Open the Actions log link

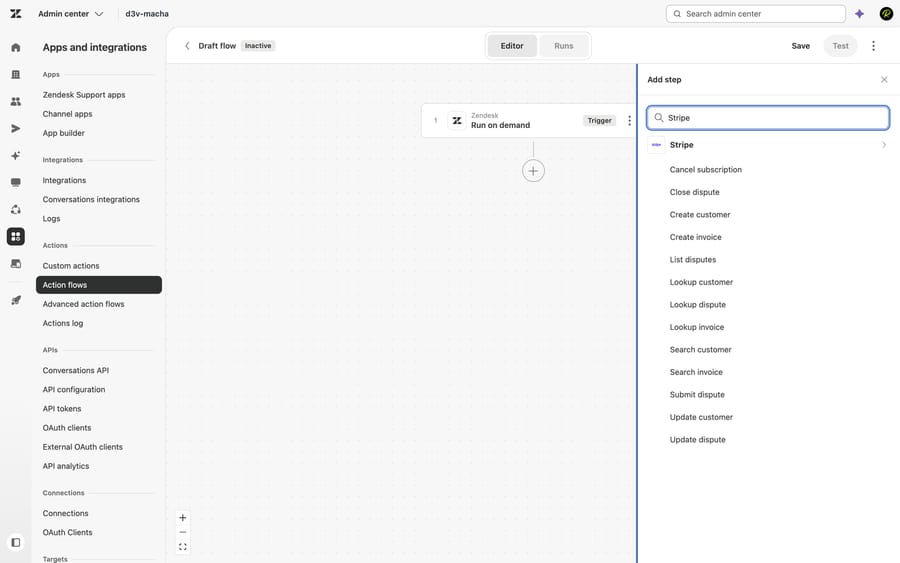pos(63,323)
